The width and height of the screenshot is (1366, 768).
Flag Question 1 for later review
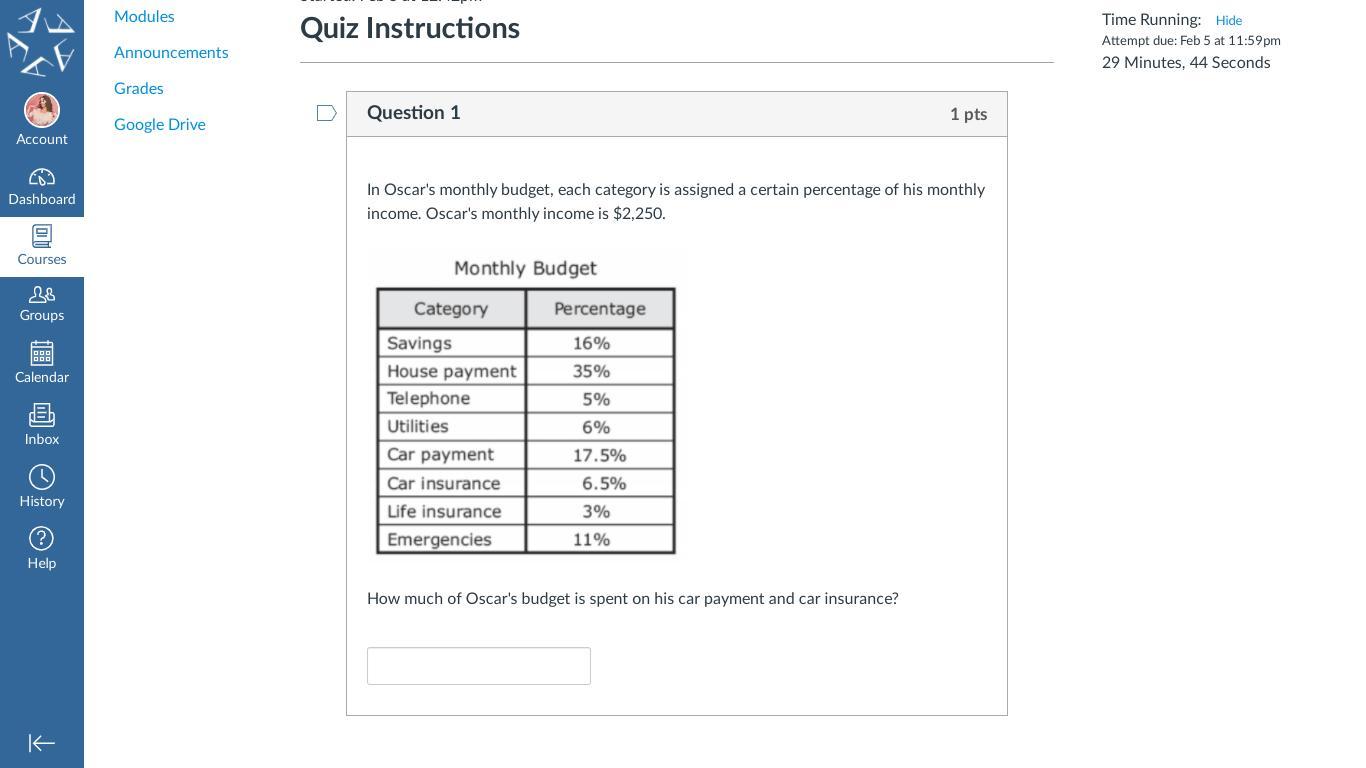click(326, 113)
